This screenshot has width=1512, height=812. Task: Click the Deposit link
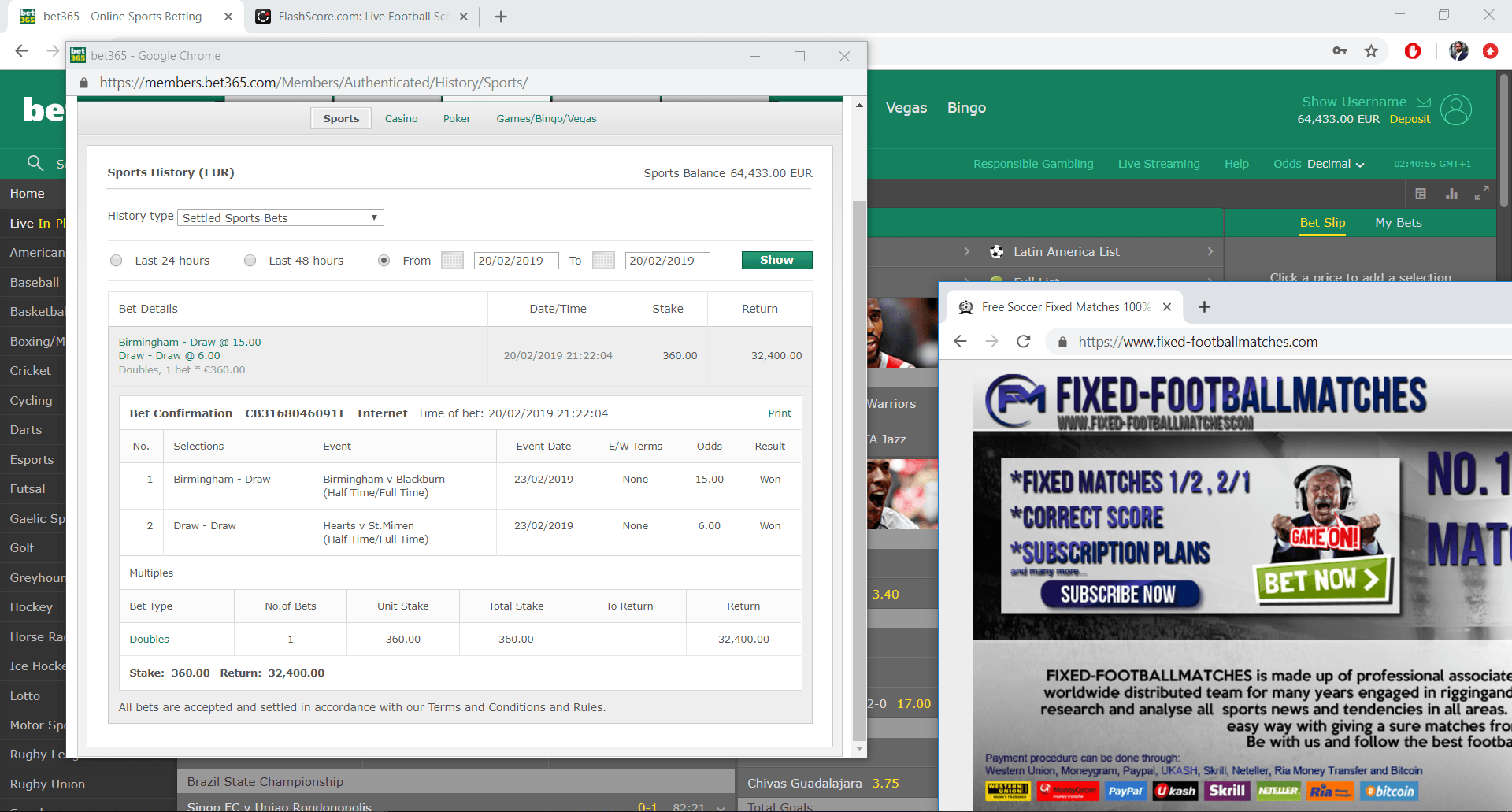[1410, 119]
